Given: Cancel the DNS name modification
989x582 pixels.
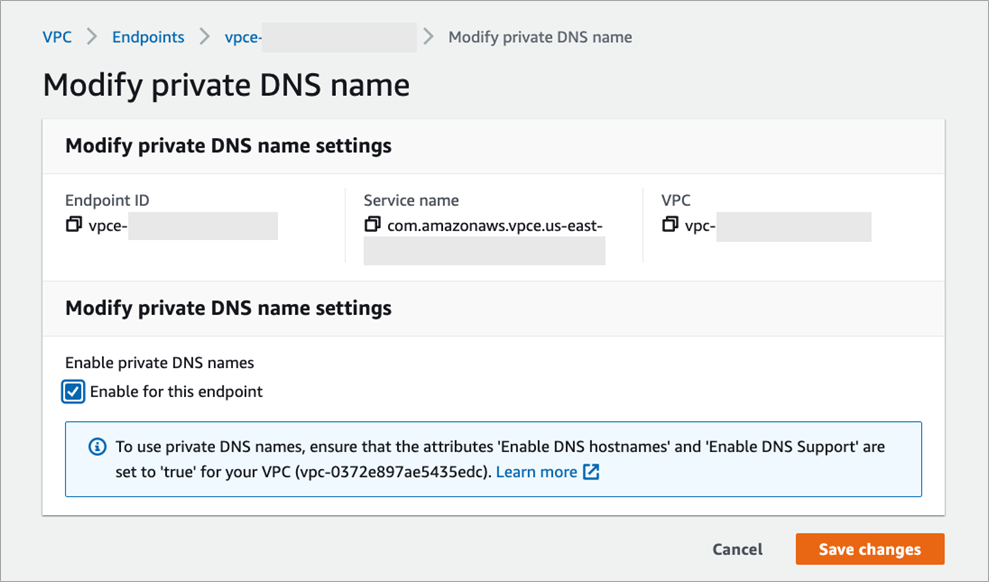Looking at the screenshot, I should click(x=737, y=549).
